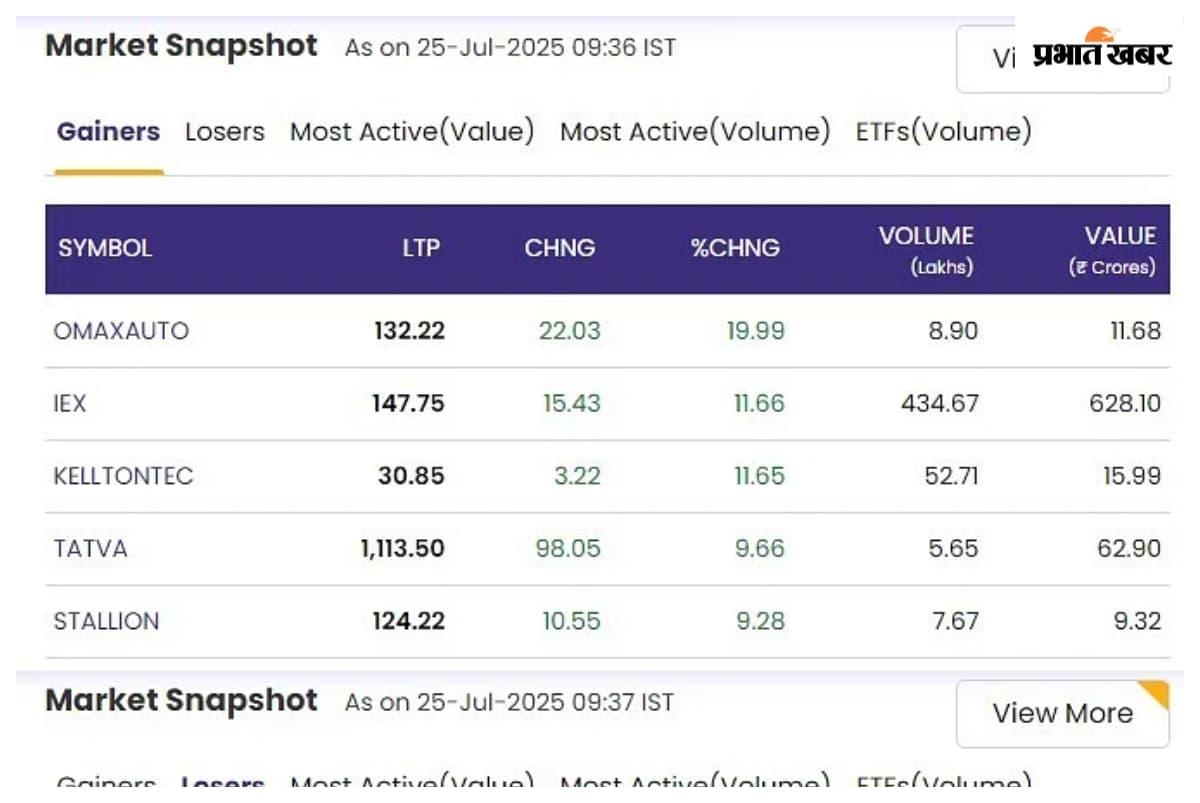Switch to top ETFs(Volume) tab
Screen dimensions: 1200x803
tap(943, 132)
